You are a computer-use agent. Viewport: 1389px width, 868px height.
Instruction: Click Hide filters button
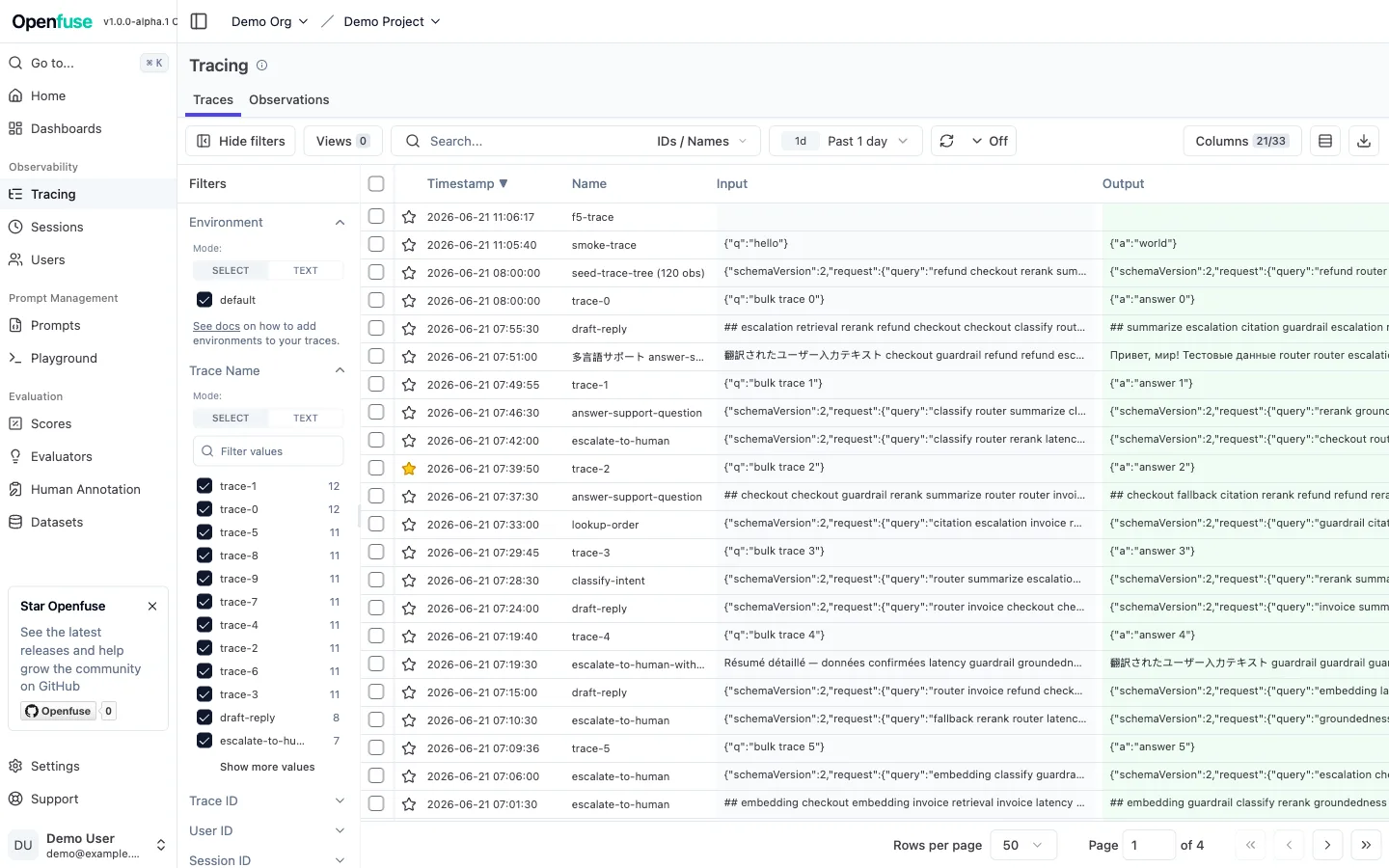241,141
